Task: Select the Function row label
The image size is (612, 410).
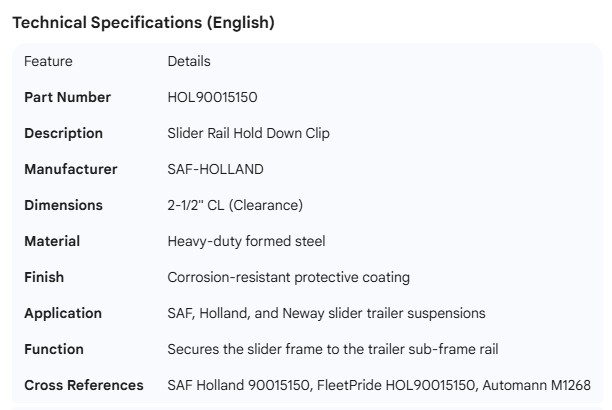Action: point(54,349)
